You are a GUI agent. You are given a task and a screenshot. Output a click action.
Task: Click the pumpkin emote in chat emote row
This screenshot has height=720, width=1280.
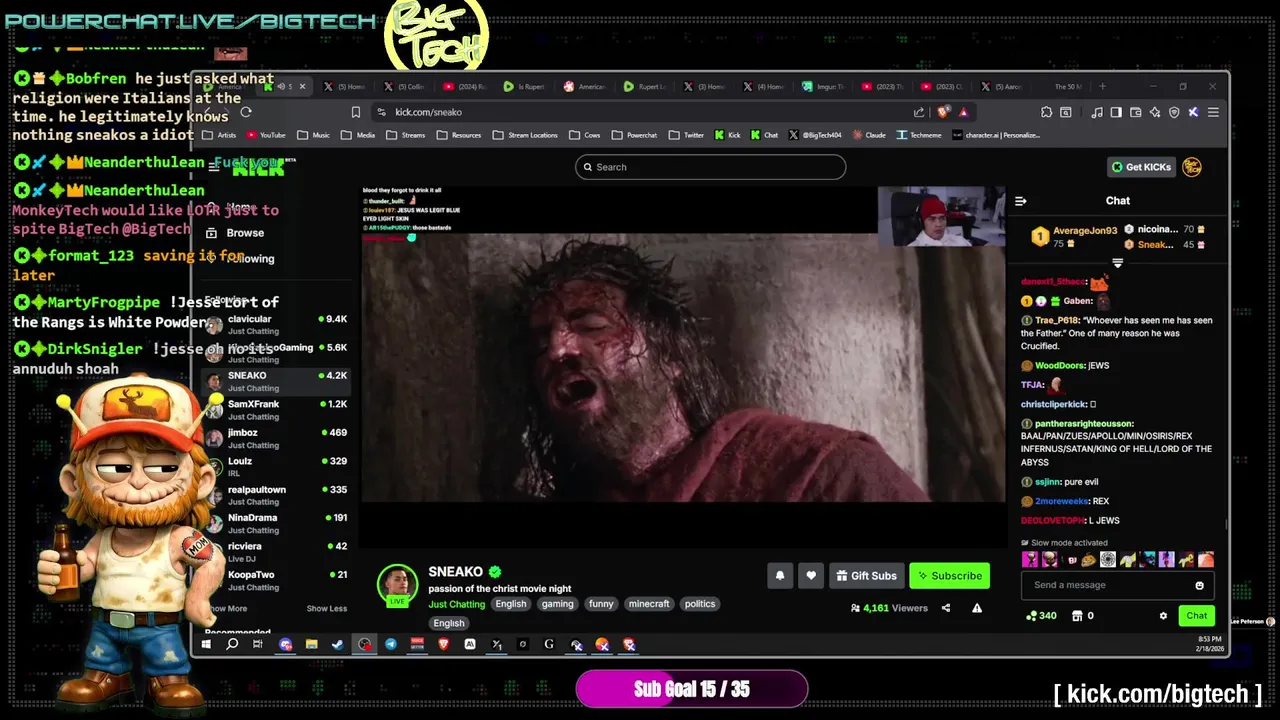[x=1088, y=560]
